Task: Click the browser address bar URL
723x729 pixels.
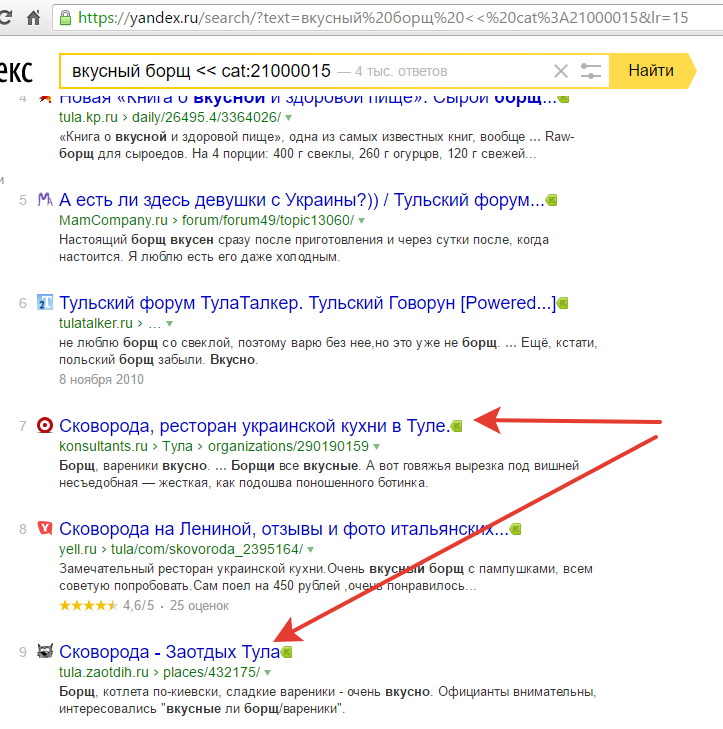Action: pyautogui.click(x=382, y=18)
